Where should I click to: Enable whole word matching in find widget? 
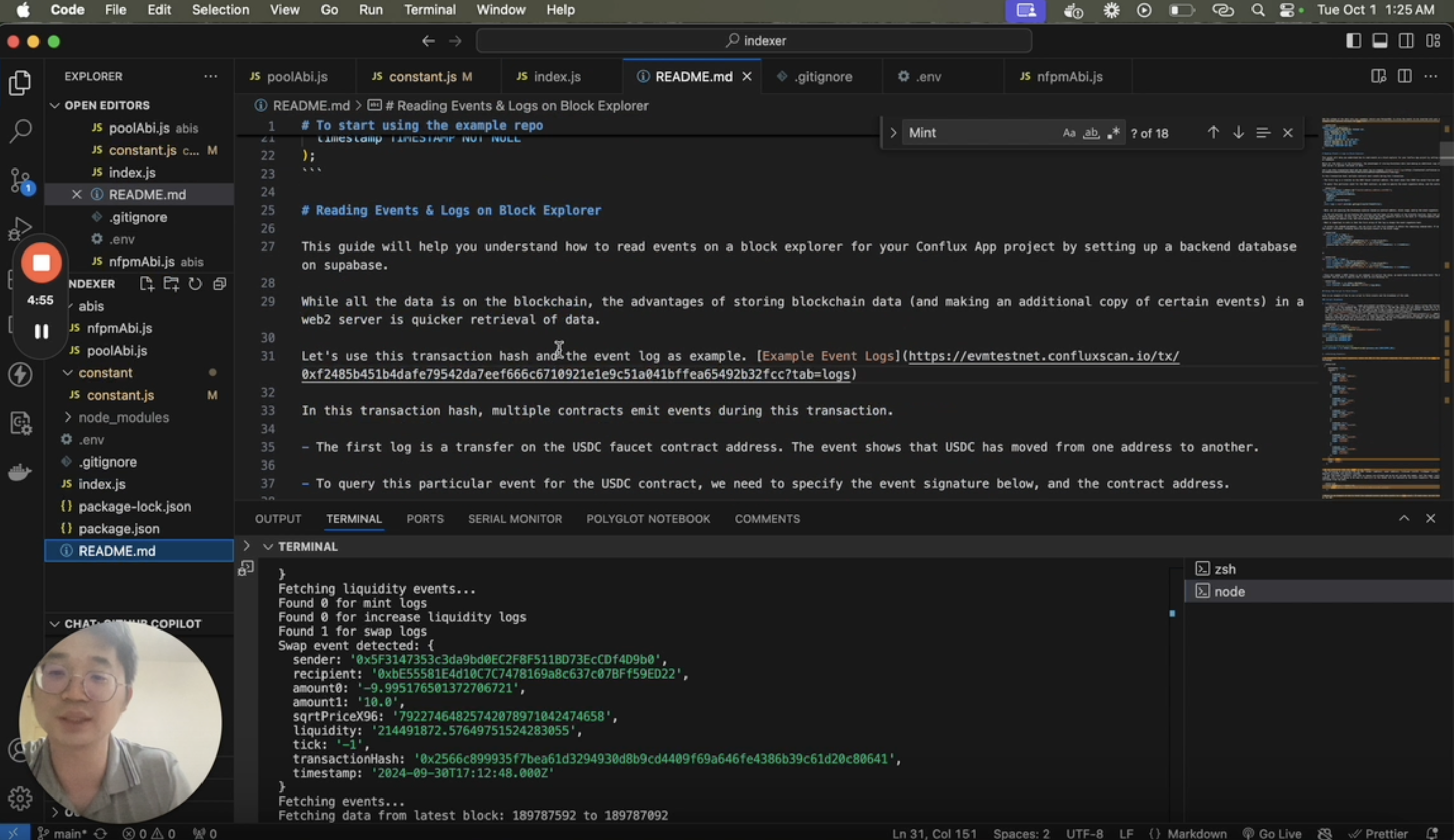point(1091,132)
